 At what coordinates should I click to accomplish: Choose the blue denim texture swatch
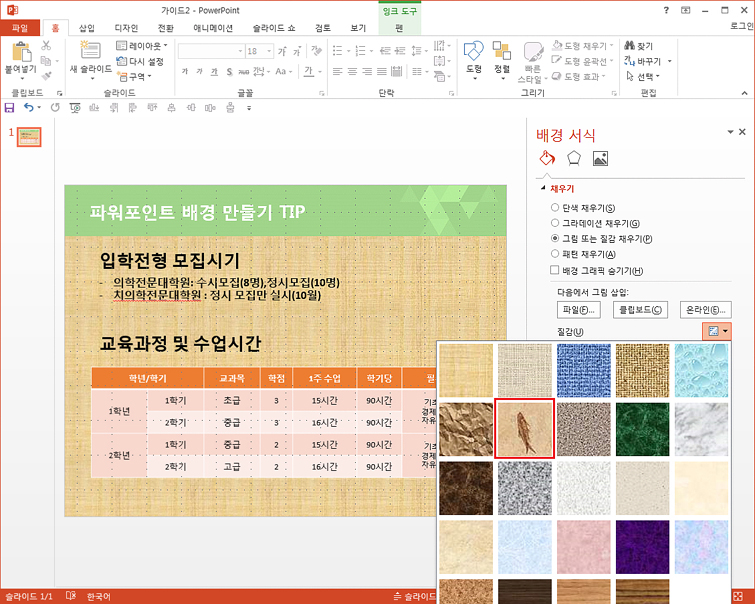(584, 370)
